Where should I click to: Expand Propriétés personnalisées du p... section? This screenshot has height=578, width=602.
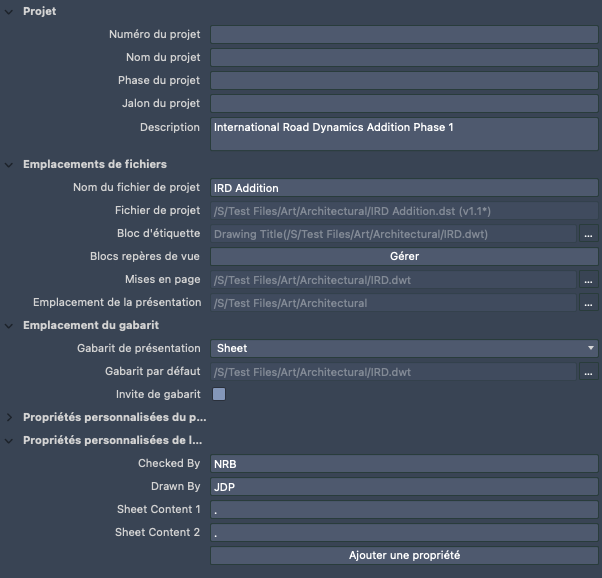click(10, 417)
